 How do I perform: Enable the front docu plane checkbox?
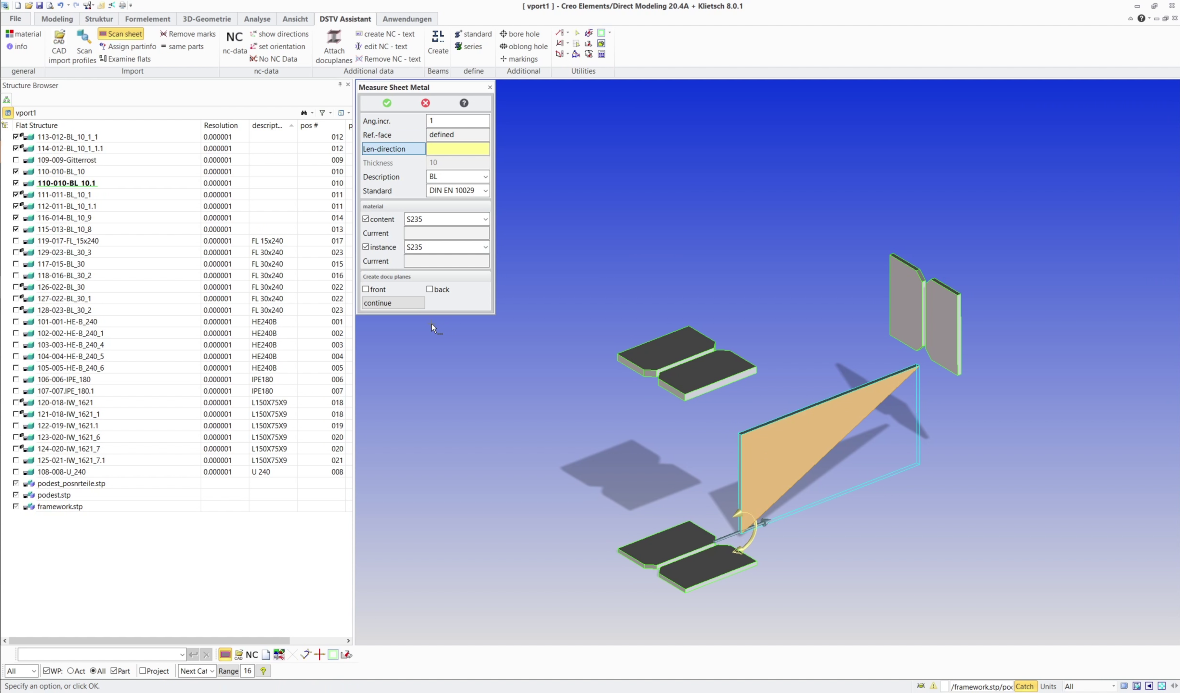point(366,289)
